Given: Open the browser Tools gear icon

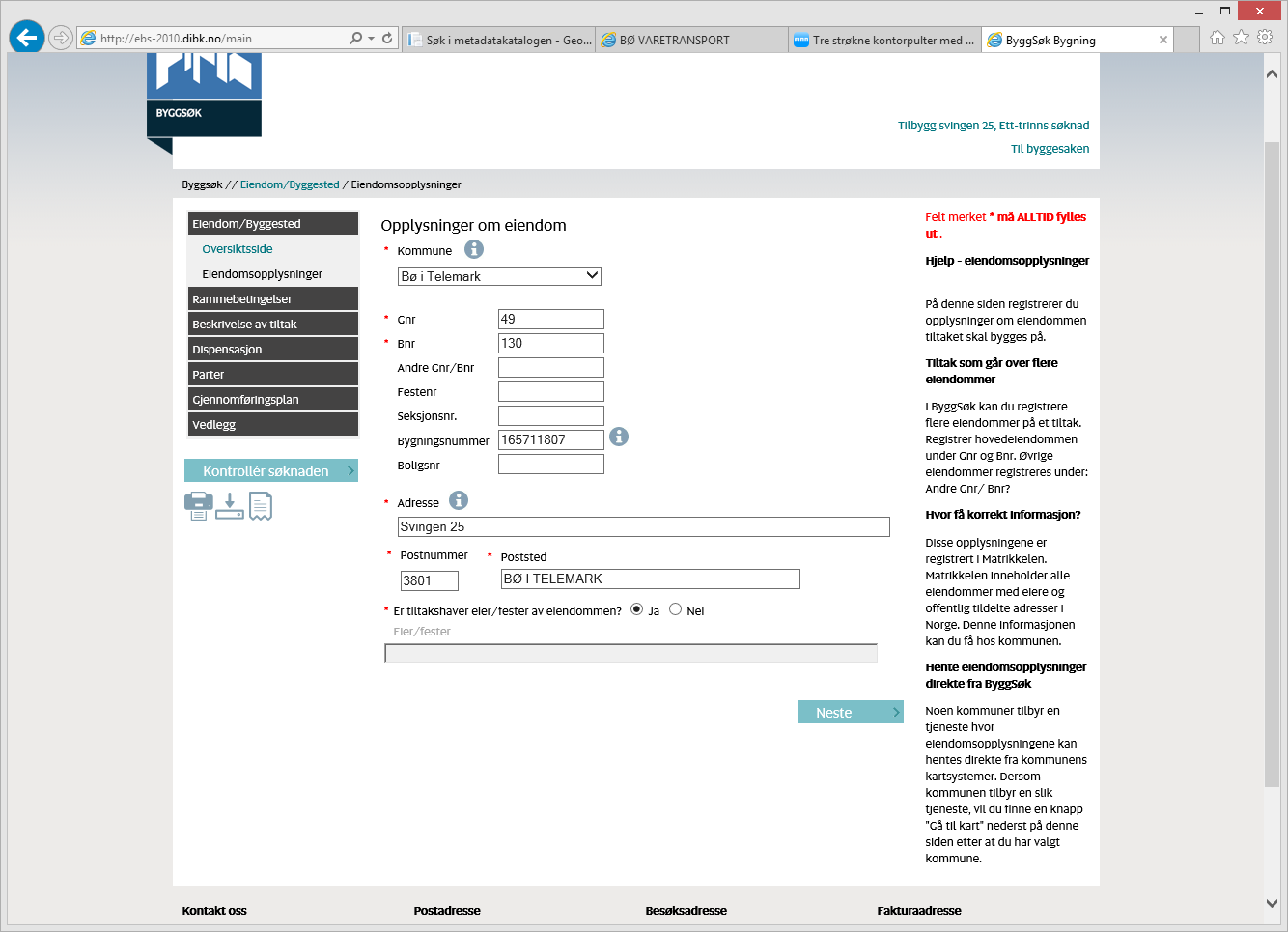Looking at the screenshot, I should pos(1265,38).
